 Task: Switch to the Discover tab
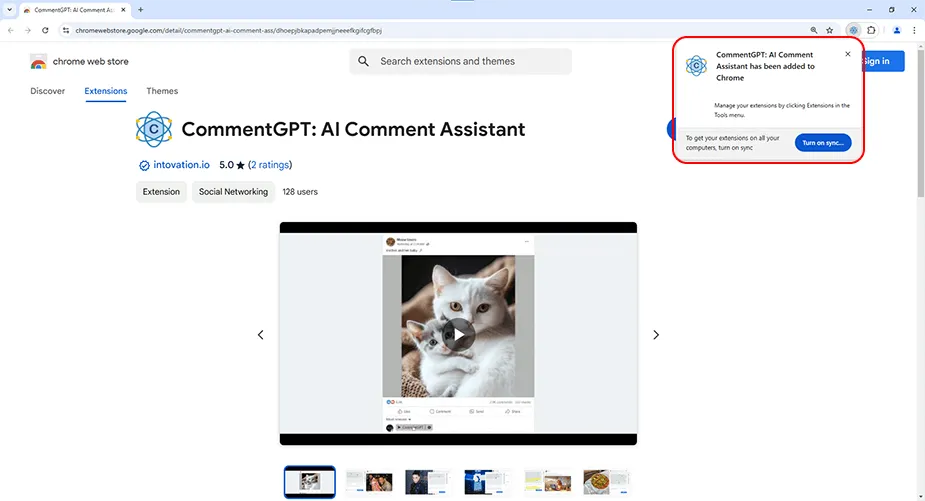(48, 91)
